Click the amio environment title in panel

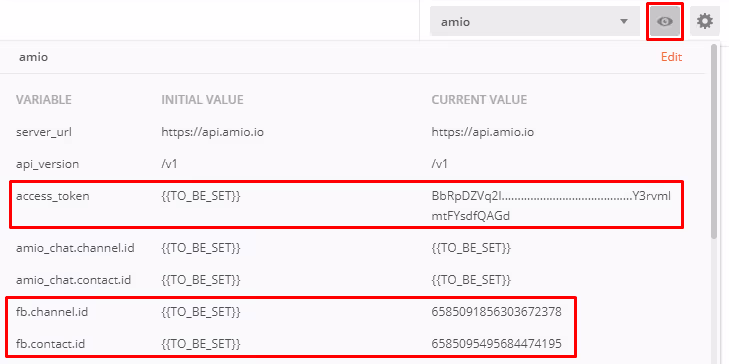click(x=33, y=57)
